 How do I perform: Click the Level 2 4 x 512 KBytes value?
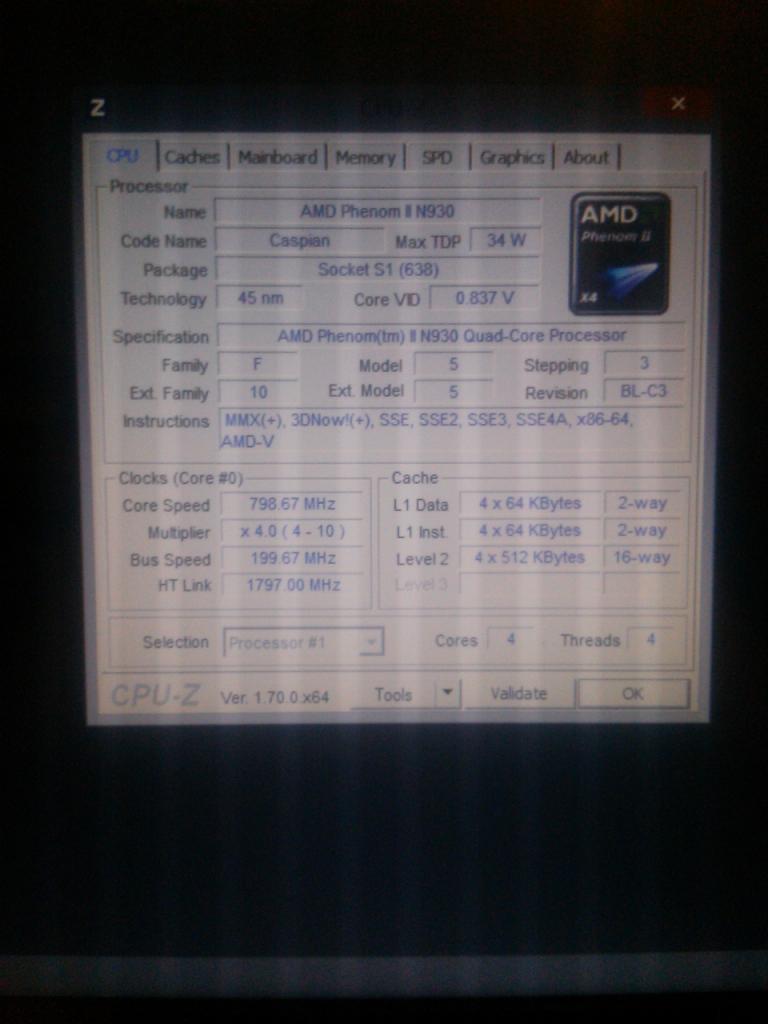[x=530, y=558]
